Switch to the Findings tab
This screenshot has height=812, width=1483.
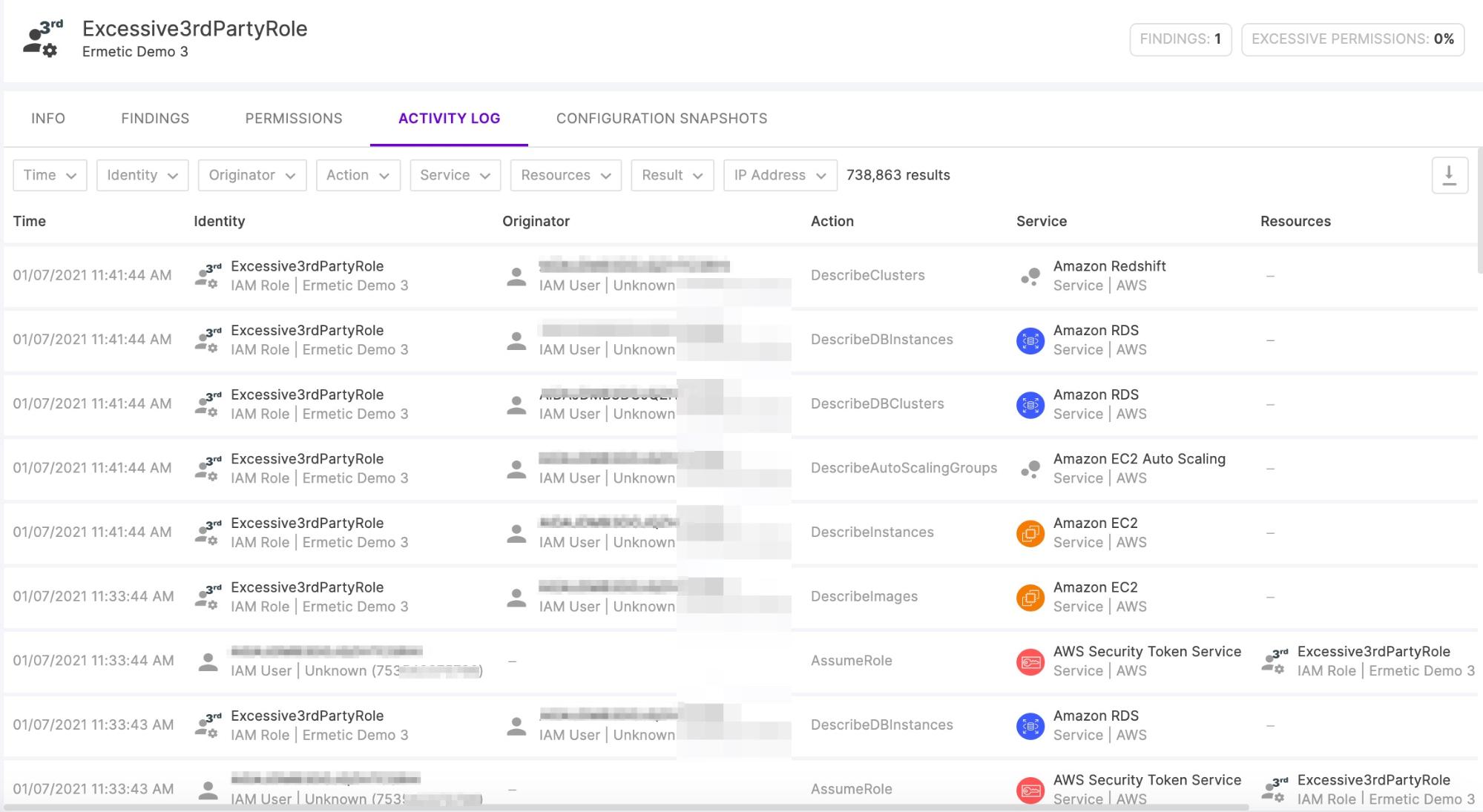click(x=155, y=119)
